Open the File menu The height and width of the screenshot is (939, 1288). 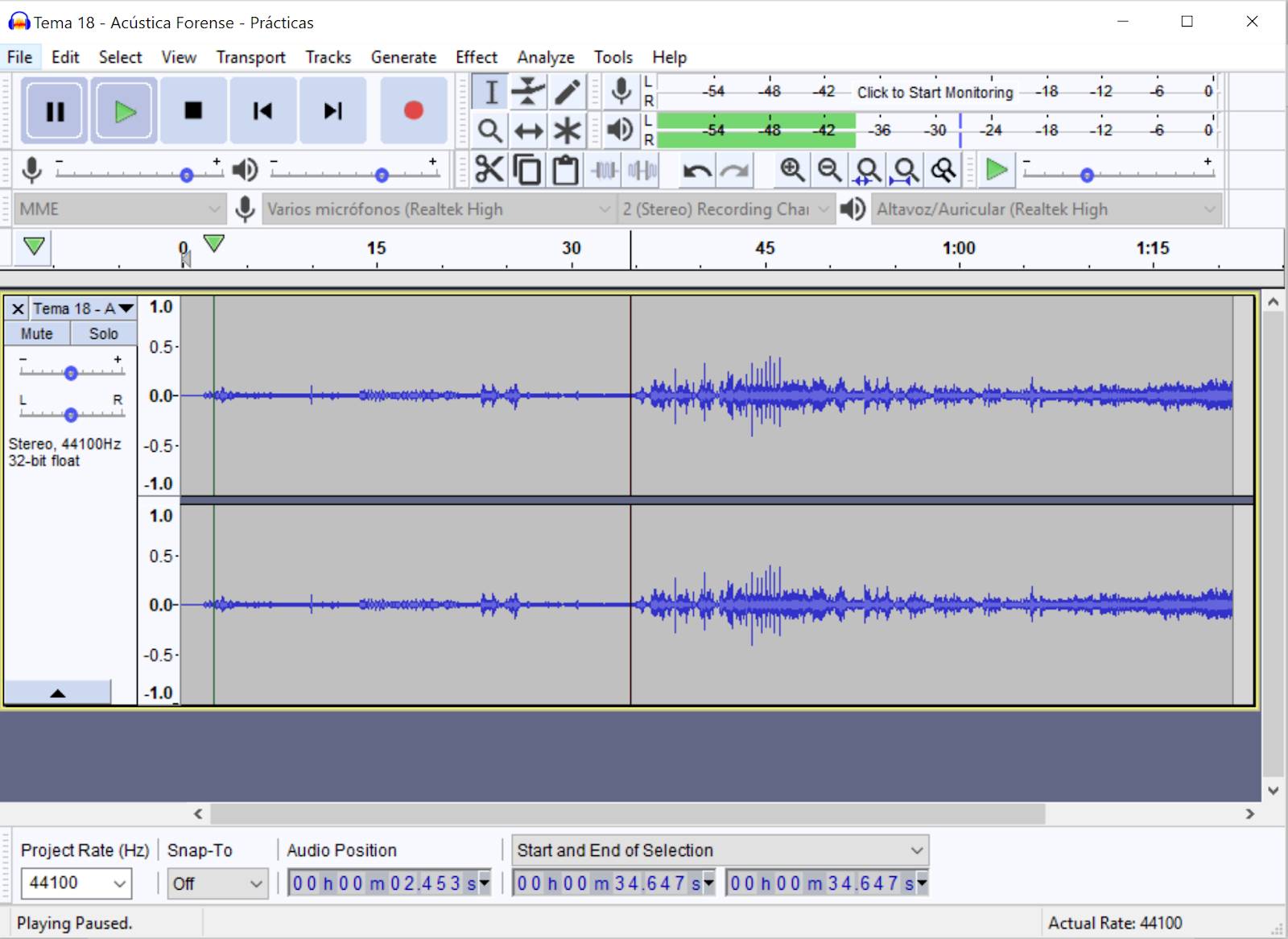(20, 57)
